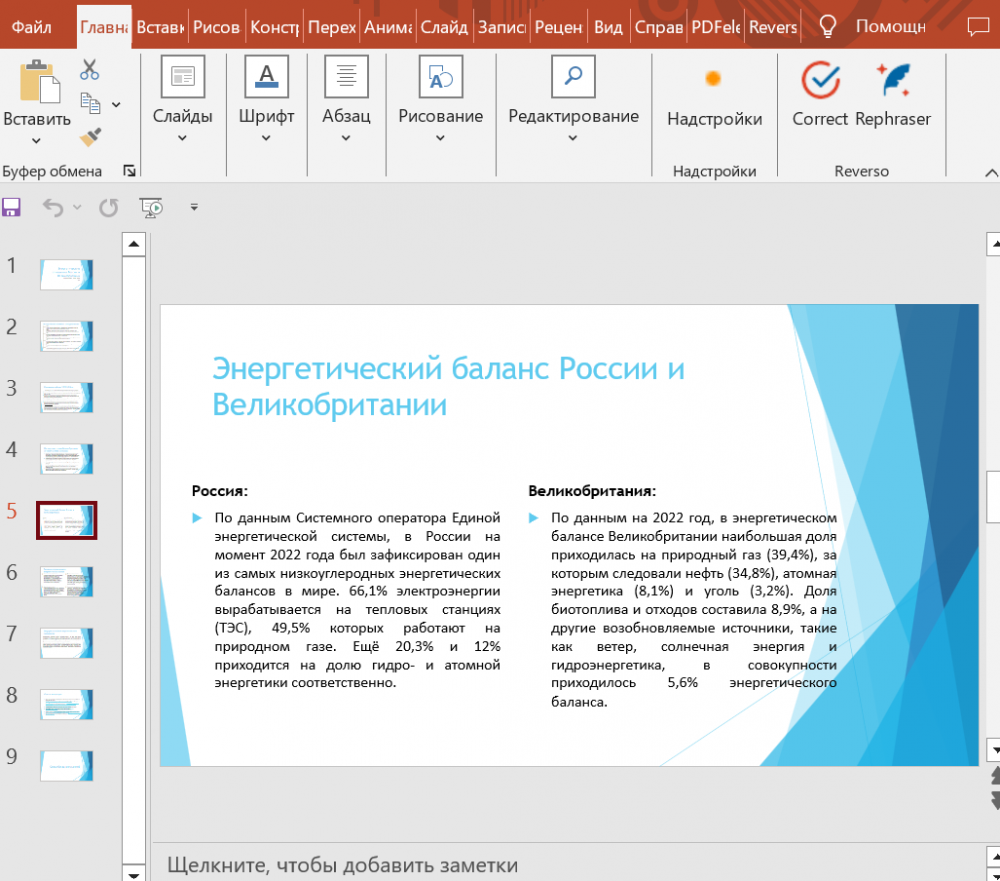Select slide 3 thumbnail
The image size is (1000, 881).
(x=66, y=397)
